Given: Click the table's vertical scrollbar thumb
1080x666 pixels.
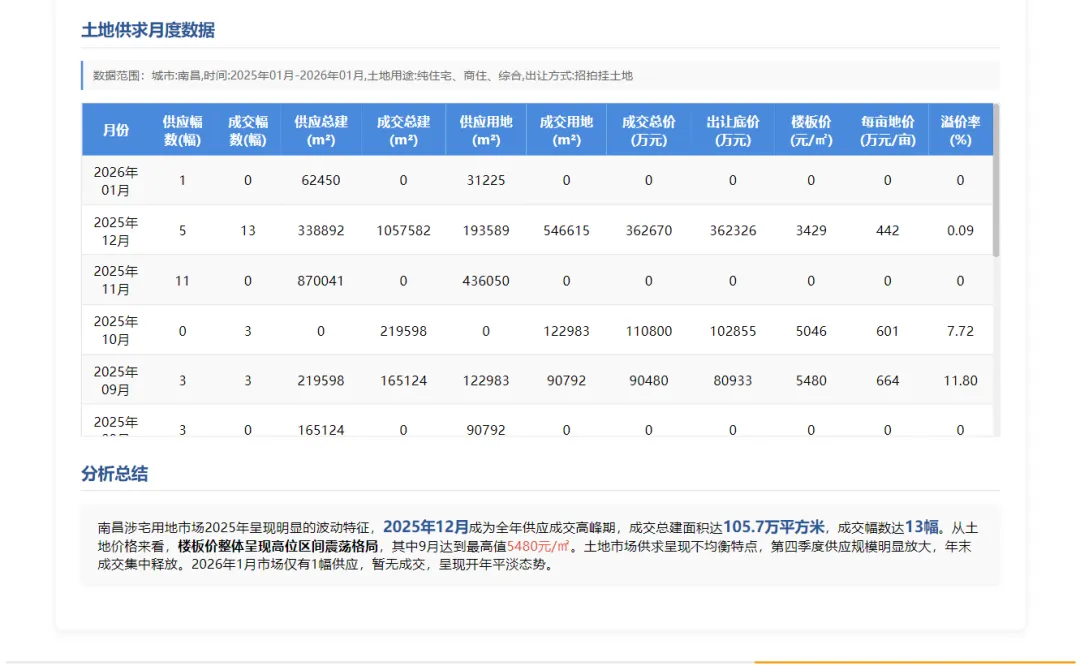Looking at the screenshot, I should (x=996, y=180).
